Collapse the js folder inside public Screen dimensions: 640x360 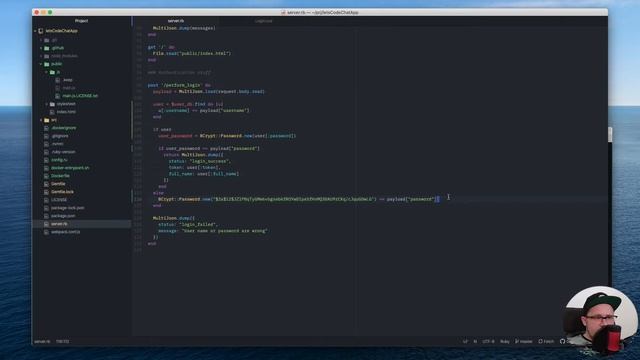point(47,72)
